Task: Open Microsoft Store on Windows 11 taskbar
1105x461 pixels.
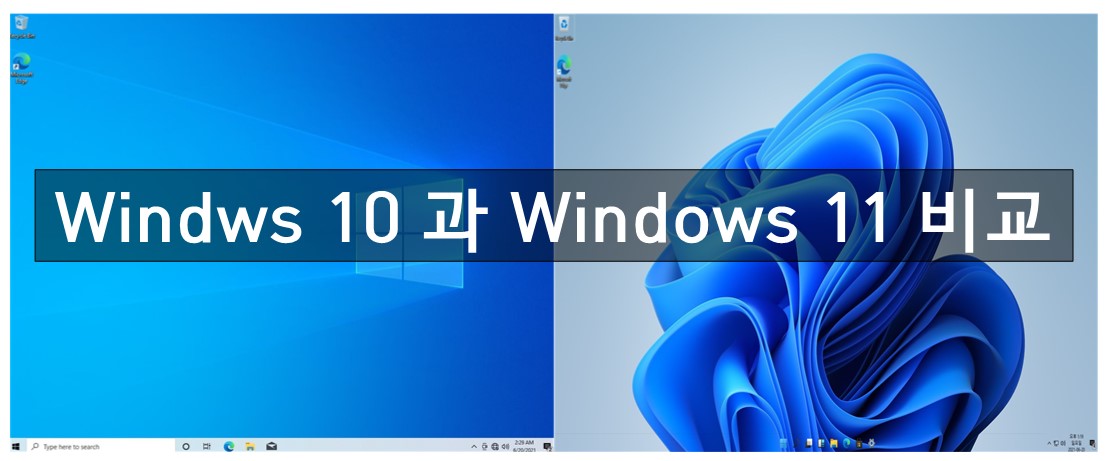Action: [x=859, y=443]
